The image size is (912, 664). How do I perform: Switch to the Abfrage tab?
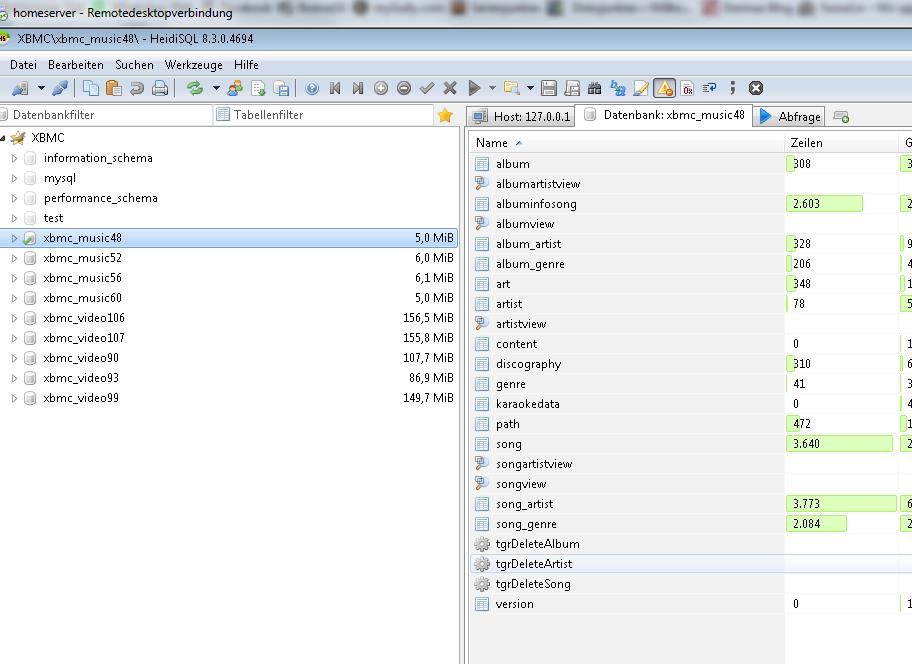[x=790, y=116]
